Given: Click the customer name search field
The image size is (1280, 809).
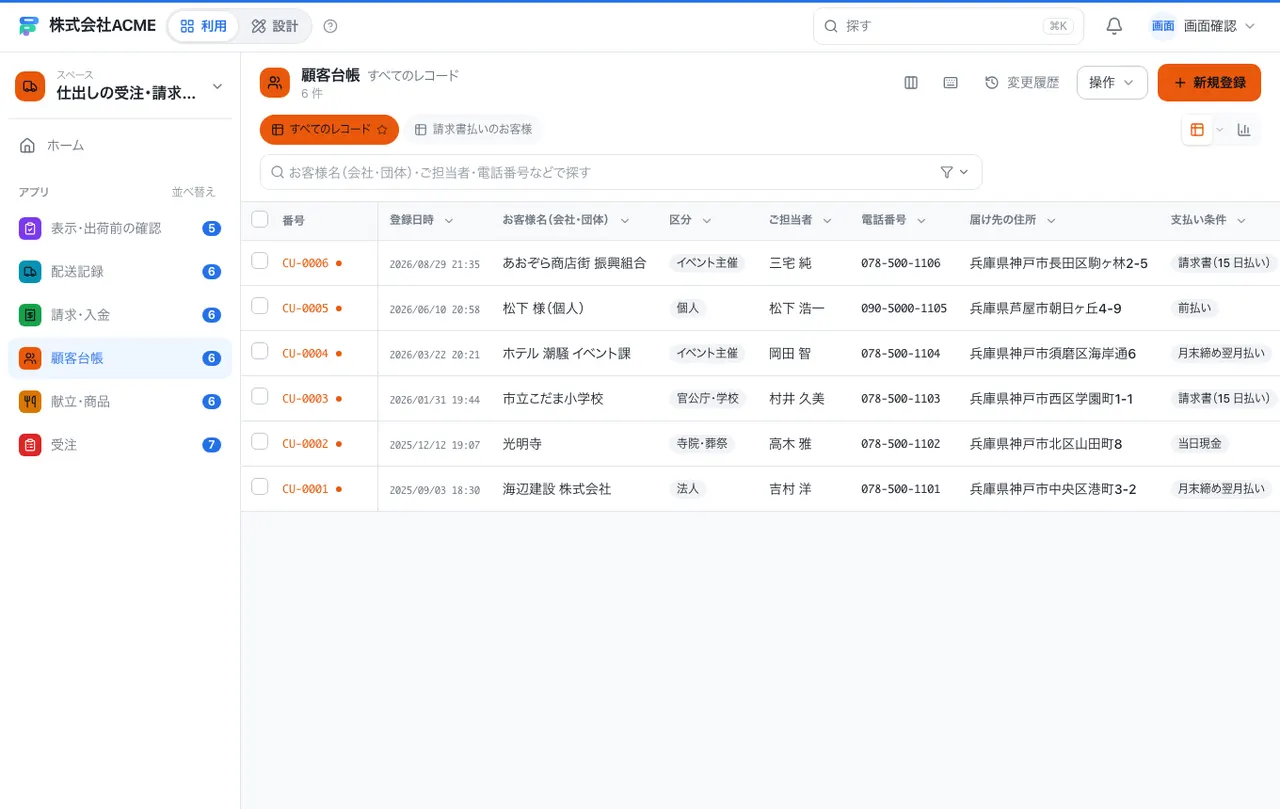Looking at the screenshot, I should point(621,172).
